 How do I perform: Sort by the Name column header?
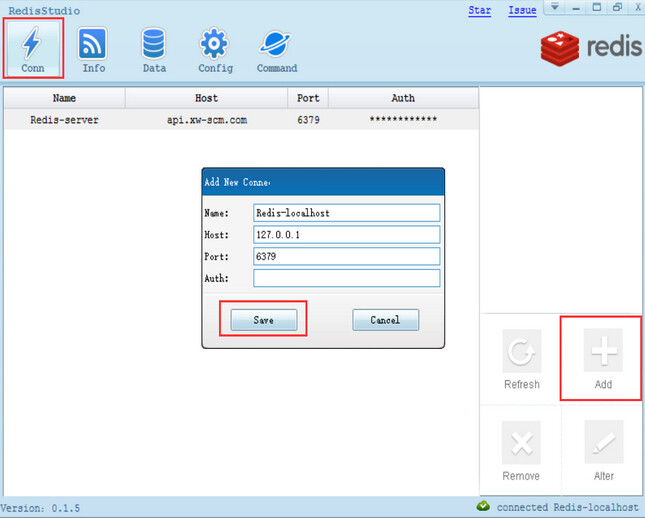64,98
